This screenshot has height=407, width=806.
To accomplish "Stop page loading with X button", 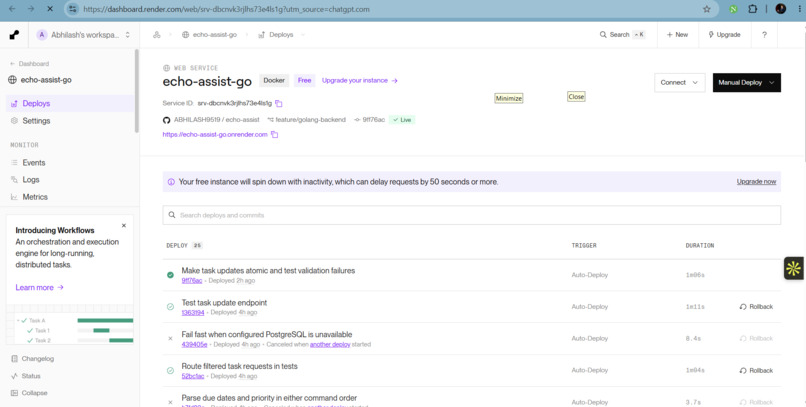I will pyautogui.click(x=50, y=9).
